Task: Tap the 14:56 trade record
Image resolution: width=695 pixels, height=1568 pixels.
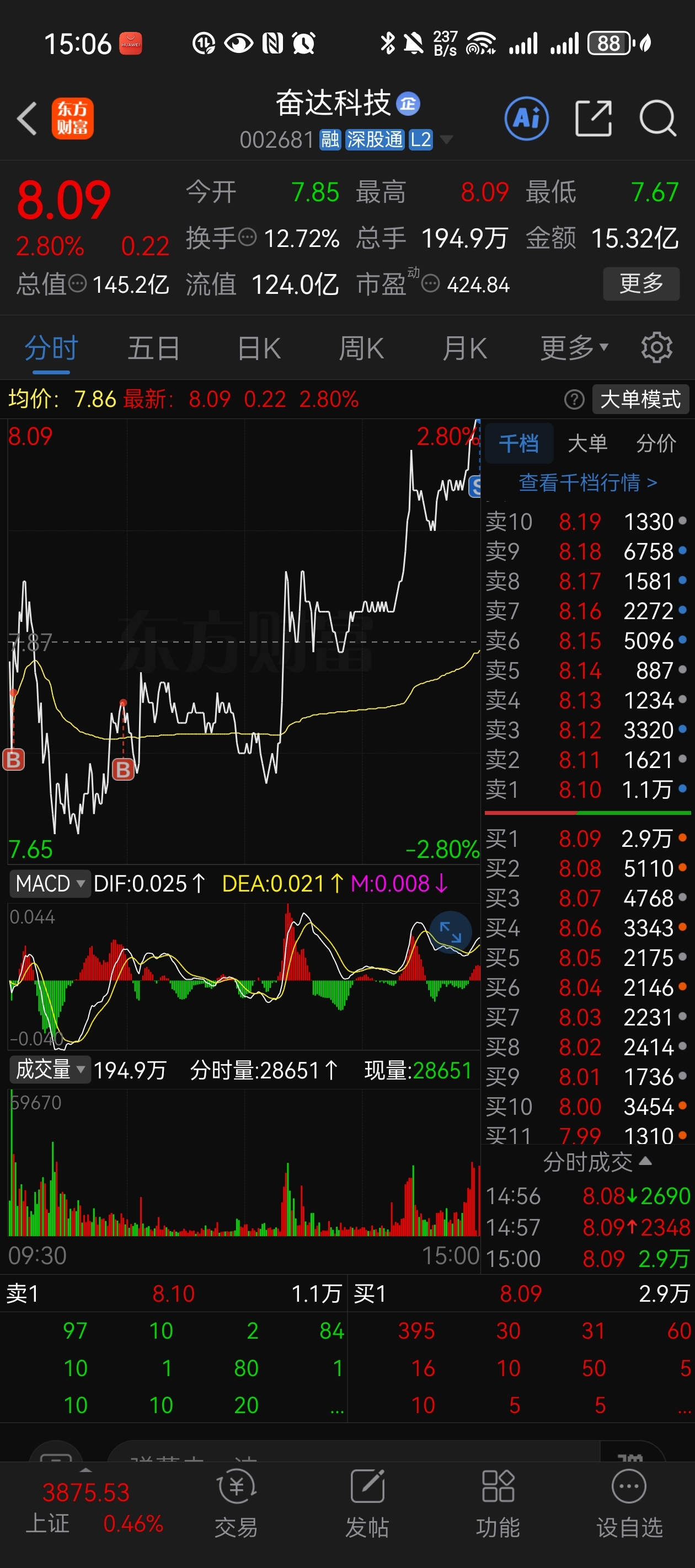Action: tap(588, 1196)
